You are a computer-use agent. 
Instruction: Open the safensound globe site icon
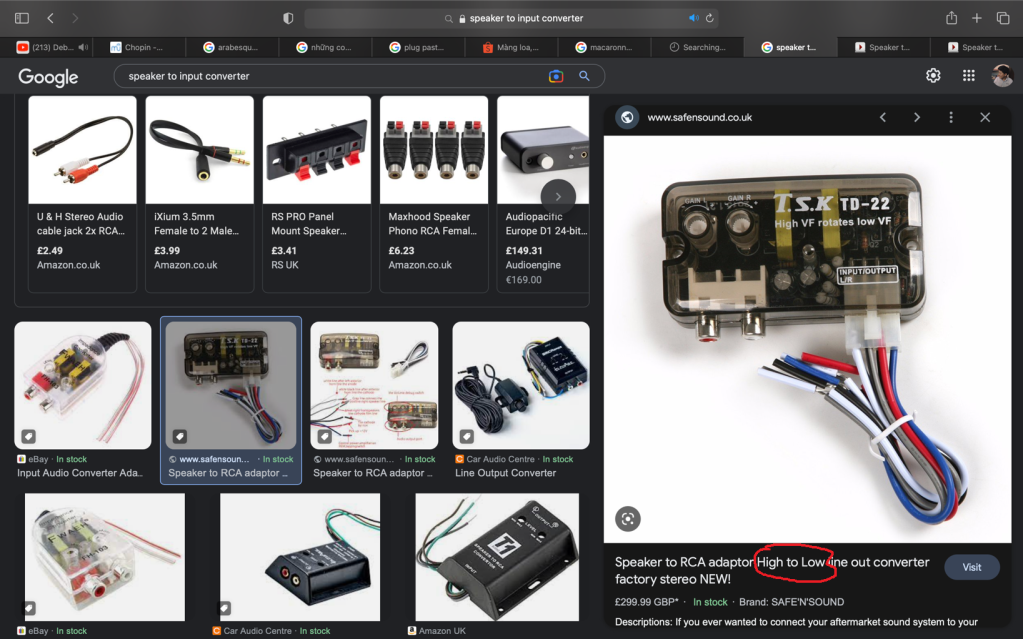627,117
